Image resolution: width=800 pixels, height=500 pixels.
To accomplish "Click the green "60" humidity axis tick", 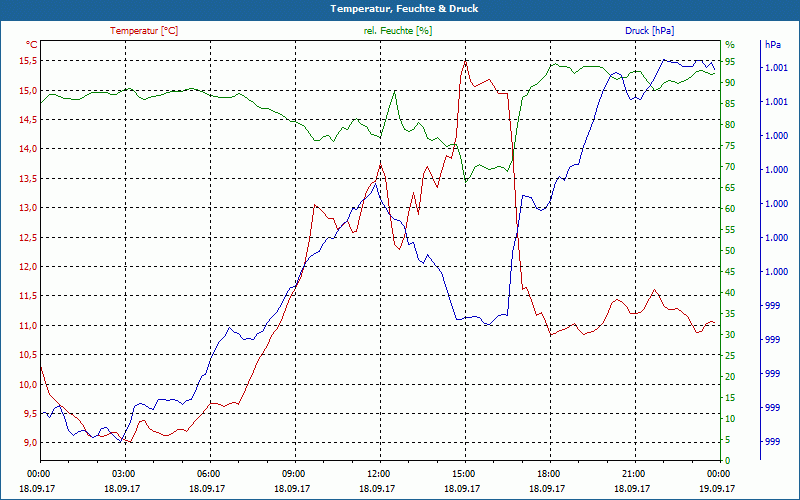I will 730,209.
